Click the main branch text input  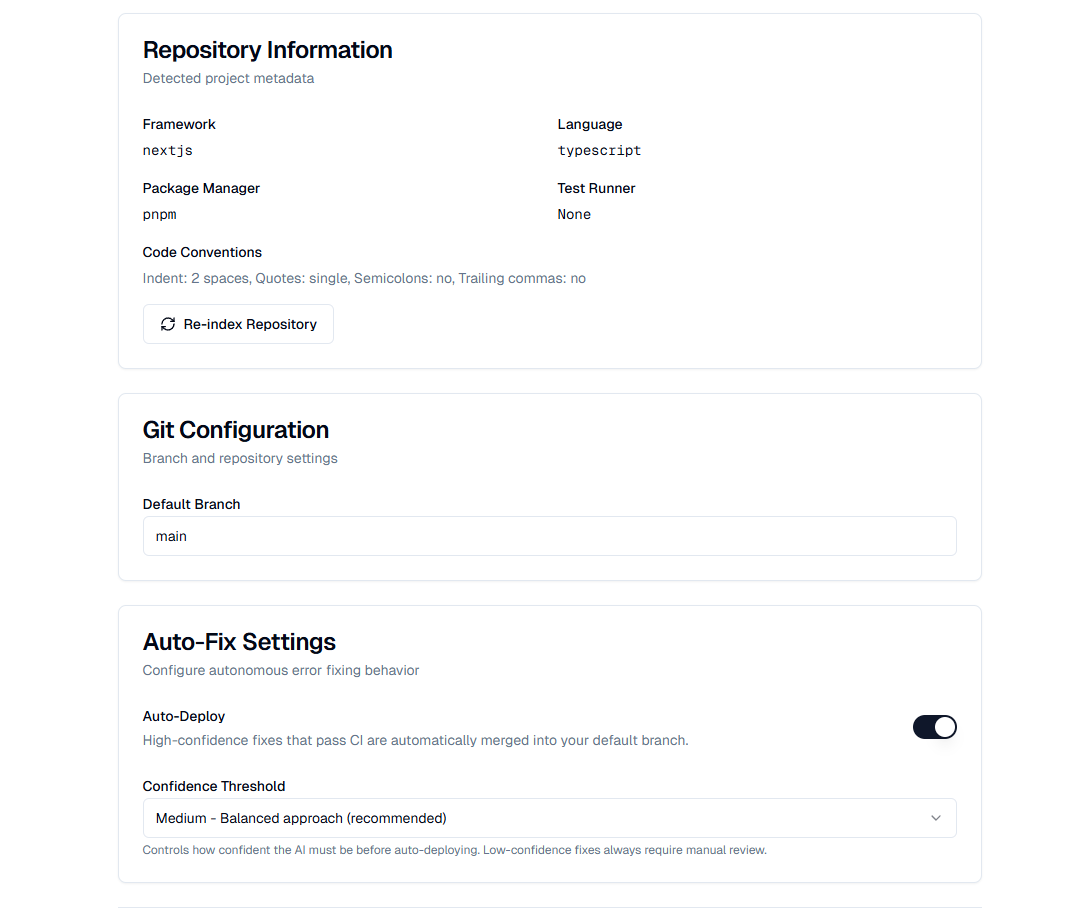click(x=400, y=536)
